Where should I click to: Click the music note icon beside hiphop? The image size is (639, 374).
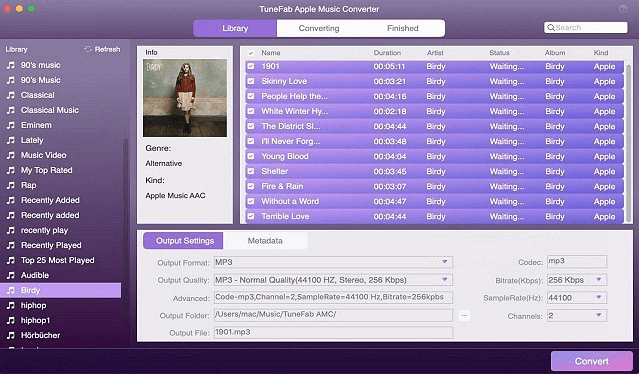click(11, 305)
